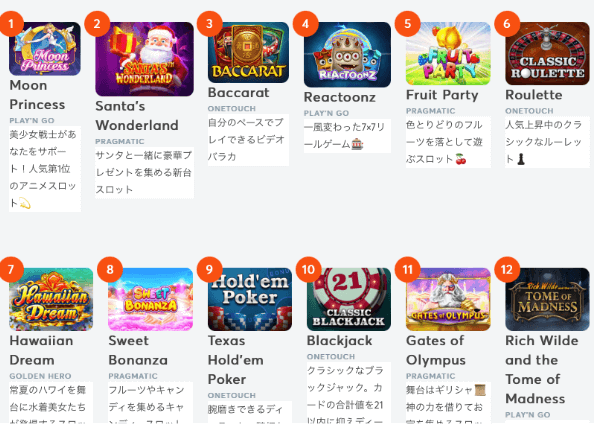This screenshot has width=595, height=424.
Task: Open the Fruit Party slot thumbnail
Action: (x=448, y=54)
